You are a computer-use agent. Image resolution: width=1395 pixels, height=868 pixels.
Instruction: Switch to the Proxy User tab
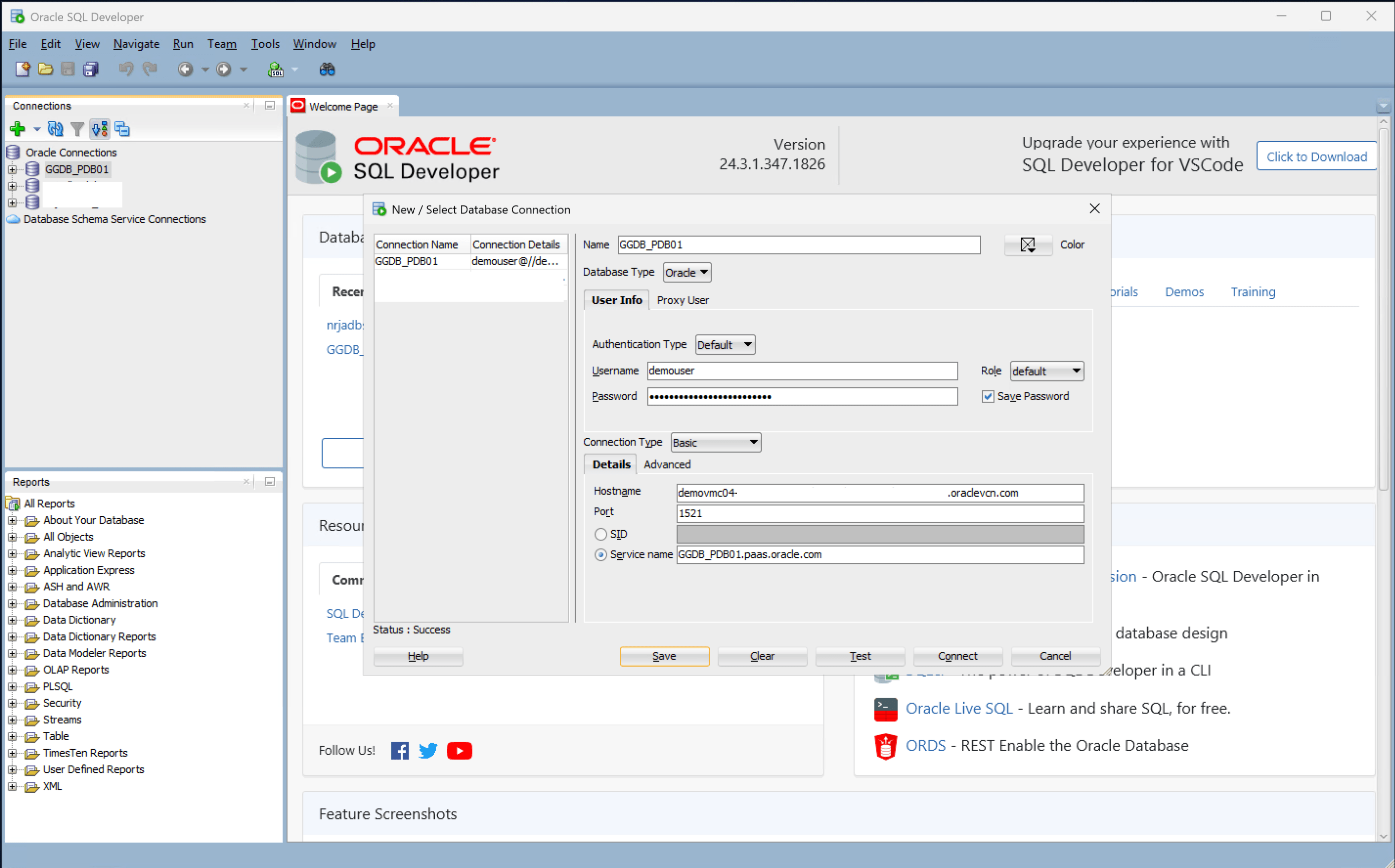click(x=682, y=300)
